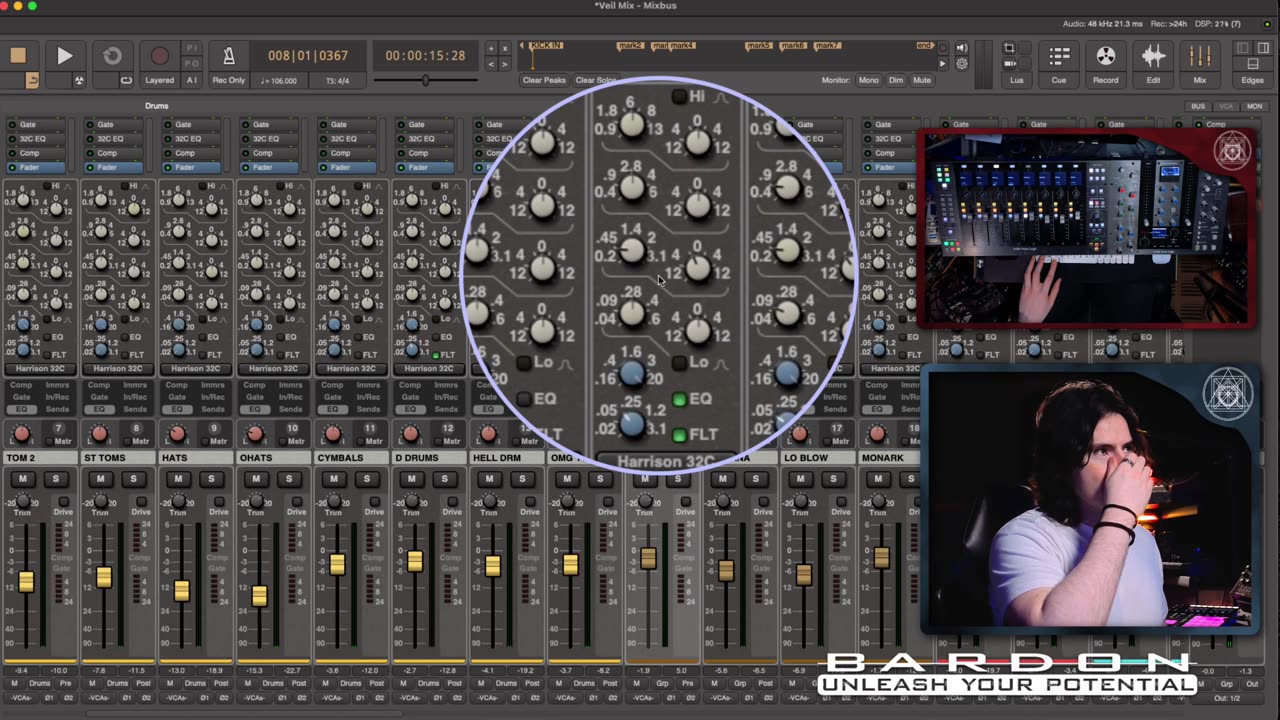Open D DRUMS -VCAs- assignment dropdown
The height and width of the screenshot is (720, 1280).
(x=410, y=697)
